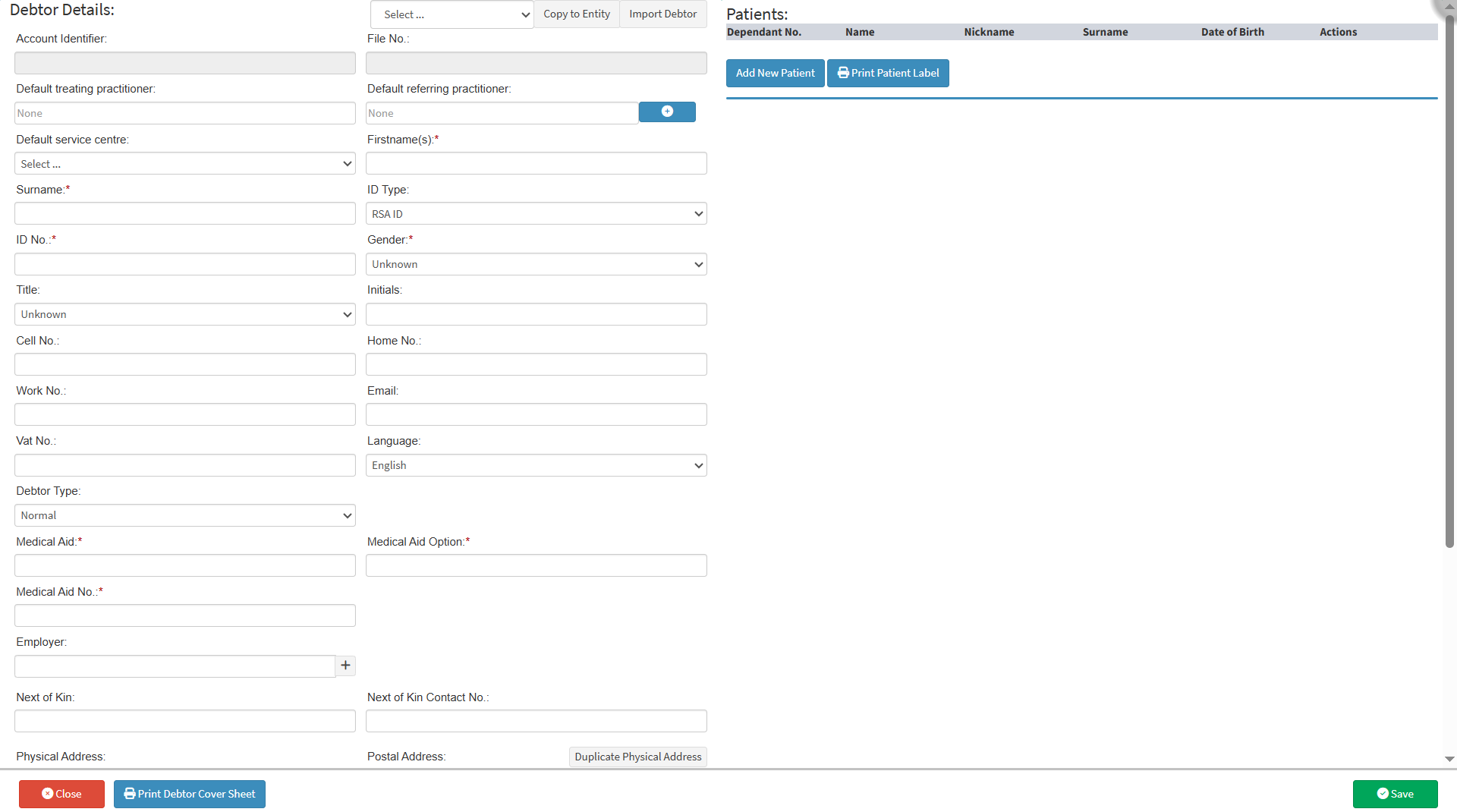Click the printer icon on Print Patient Label
Viewport: 1457px width, 812px height.
(x=843, y=73)
